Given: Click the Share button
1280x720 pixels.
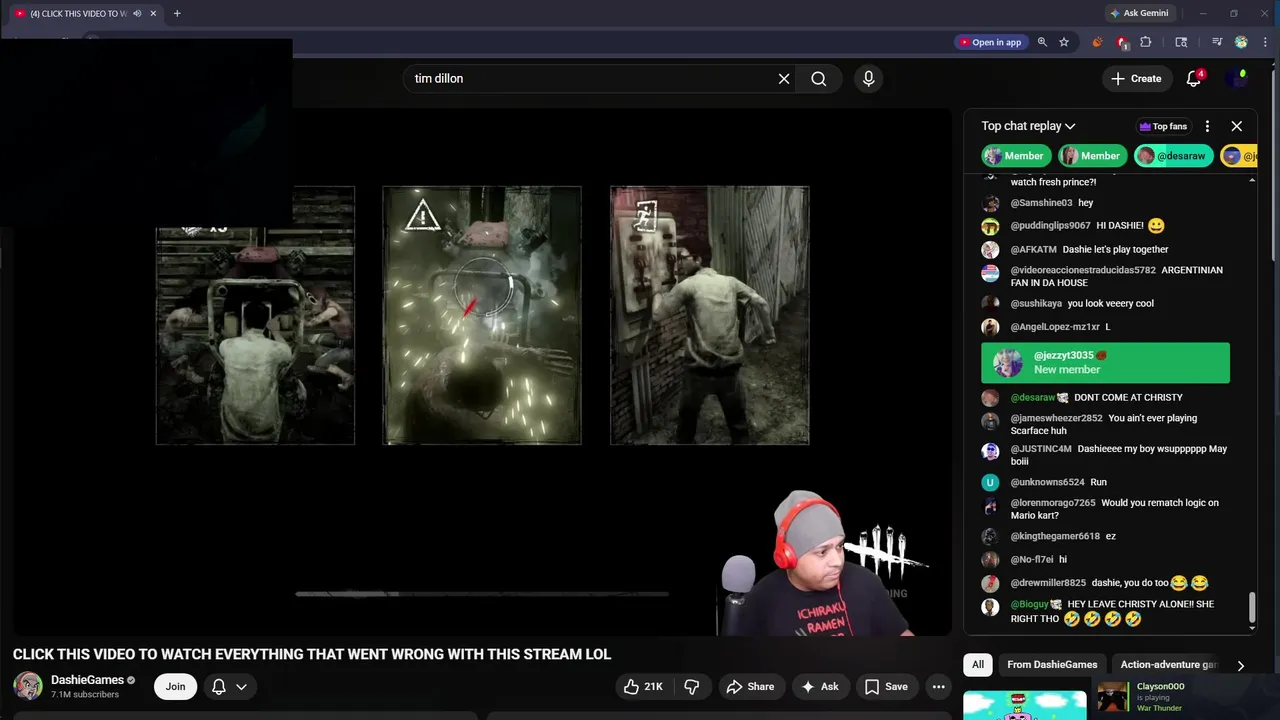Looking at the screenshot, I should pyautogui.click(x=750, y=687).
